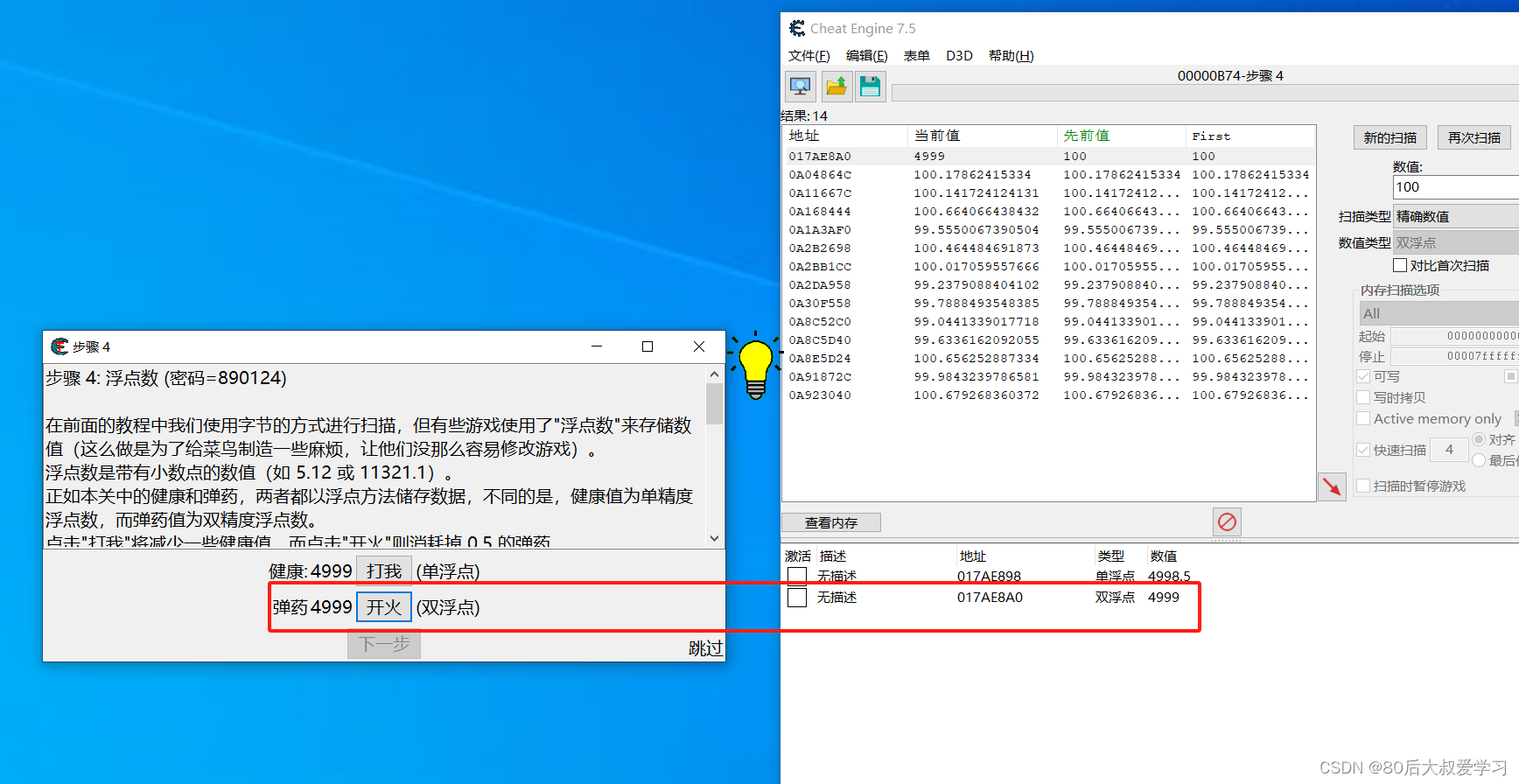The width and height of the screenshot is (1519, 784).
Task: Open the 表单 menu
Action: tap(916, 55)
